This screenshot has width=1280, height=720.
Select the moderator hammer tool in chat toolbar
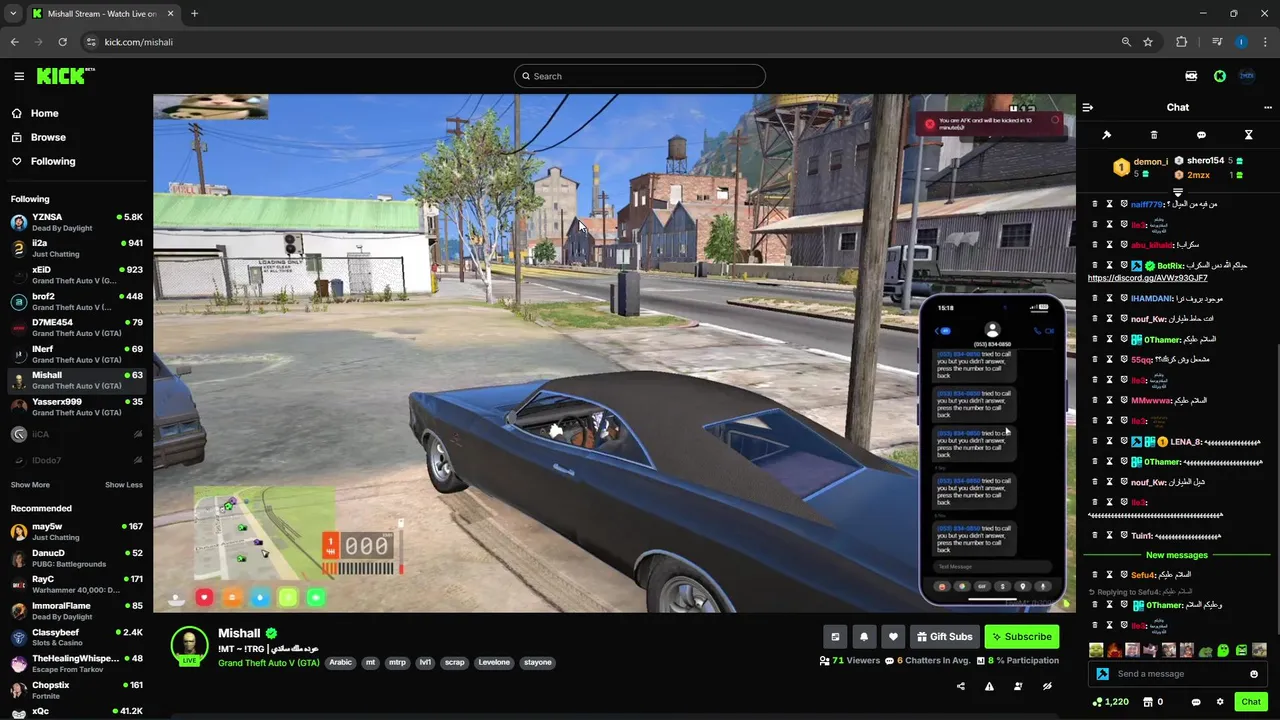[x=1107, y=135]
